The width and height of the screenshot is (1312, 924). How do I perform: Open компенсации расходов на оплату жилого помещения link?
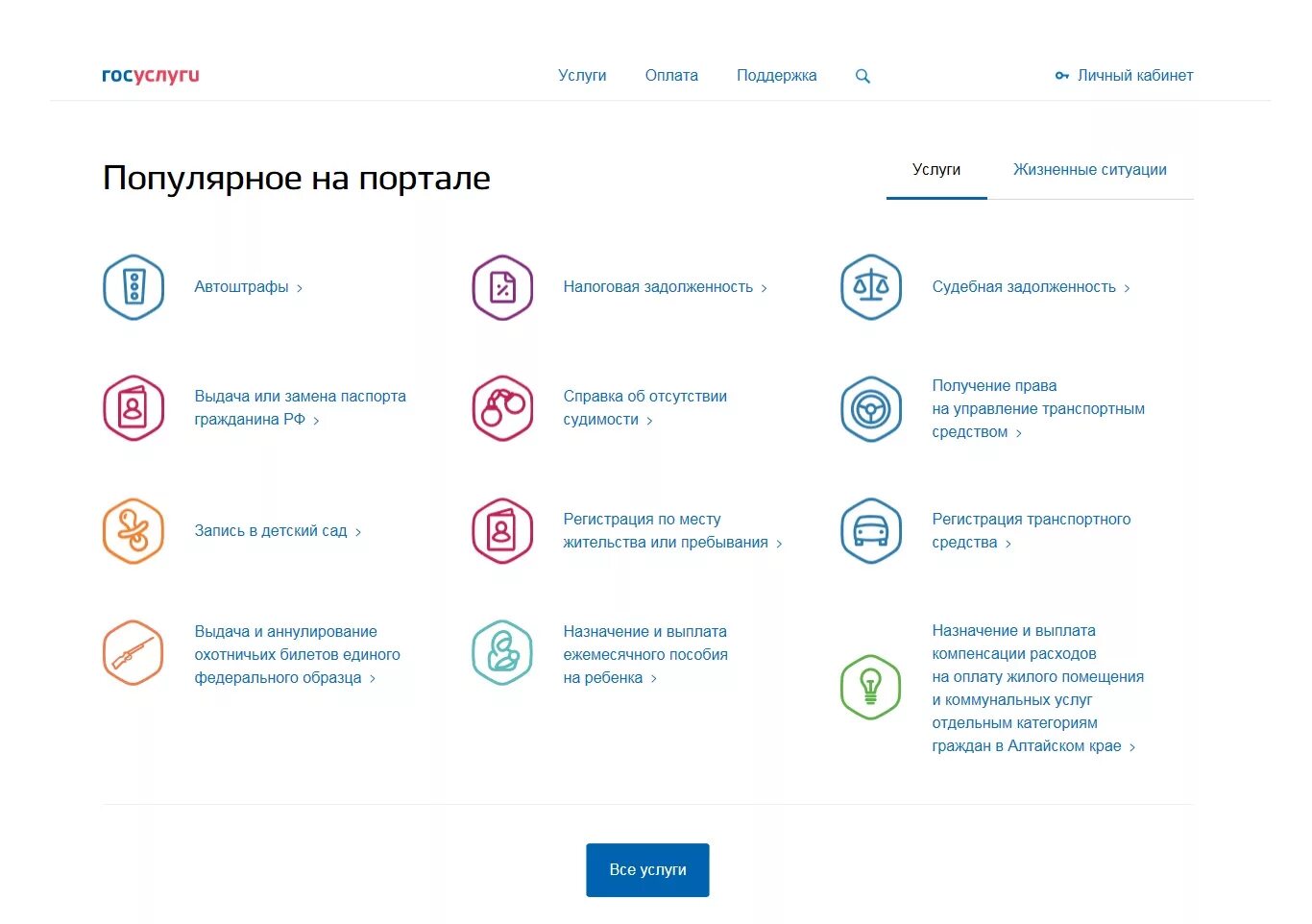point(1037,689)
